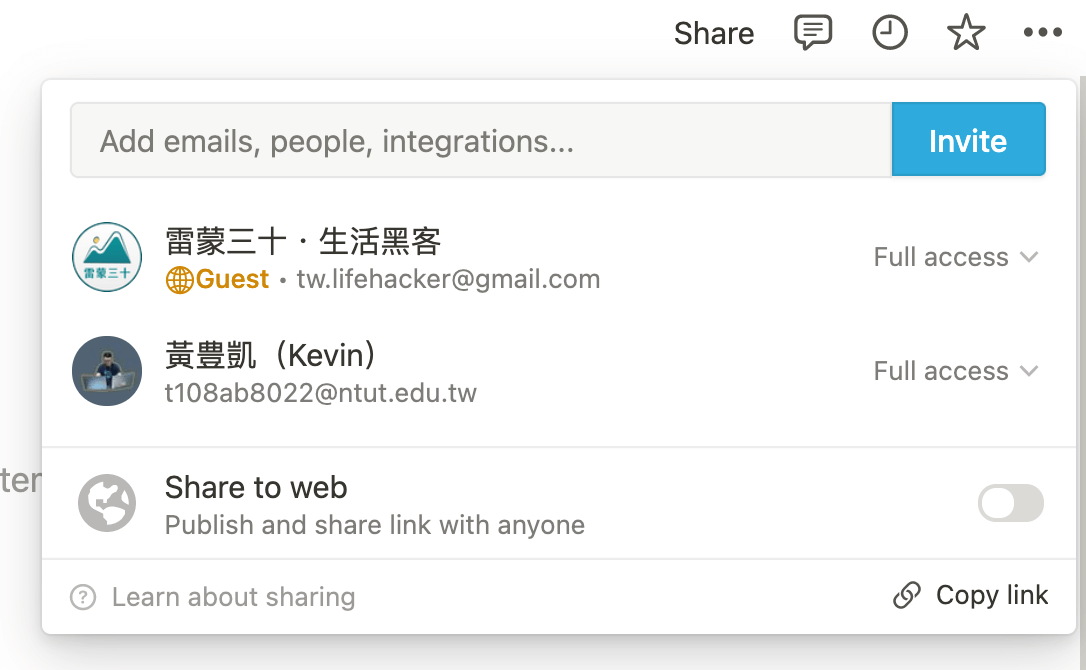Image resolution: width=1086 pixels, height=670 pixels.
Task: Open the comments speech bubble icon
Action: tap(812, 33)
